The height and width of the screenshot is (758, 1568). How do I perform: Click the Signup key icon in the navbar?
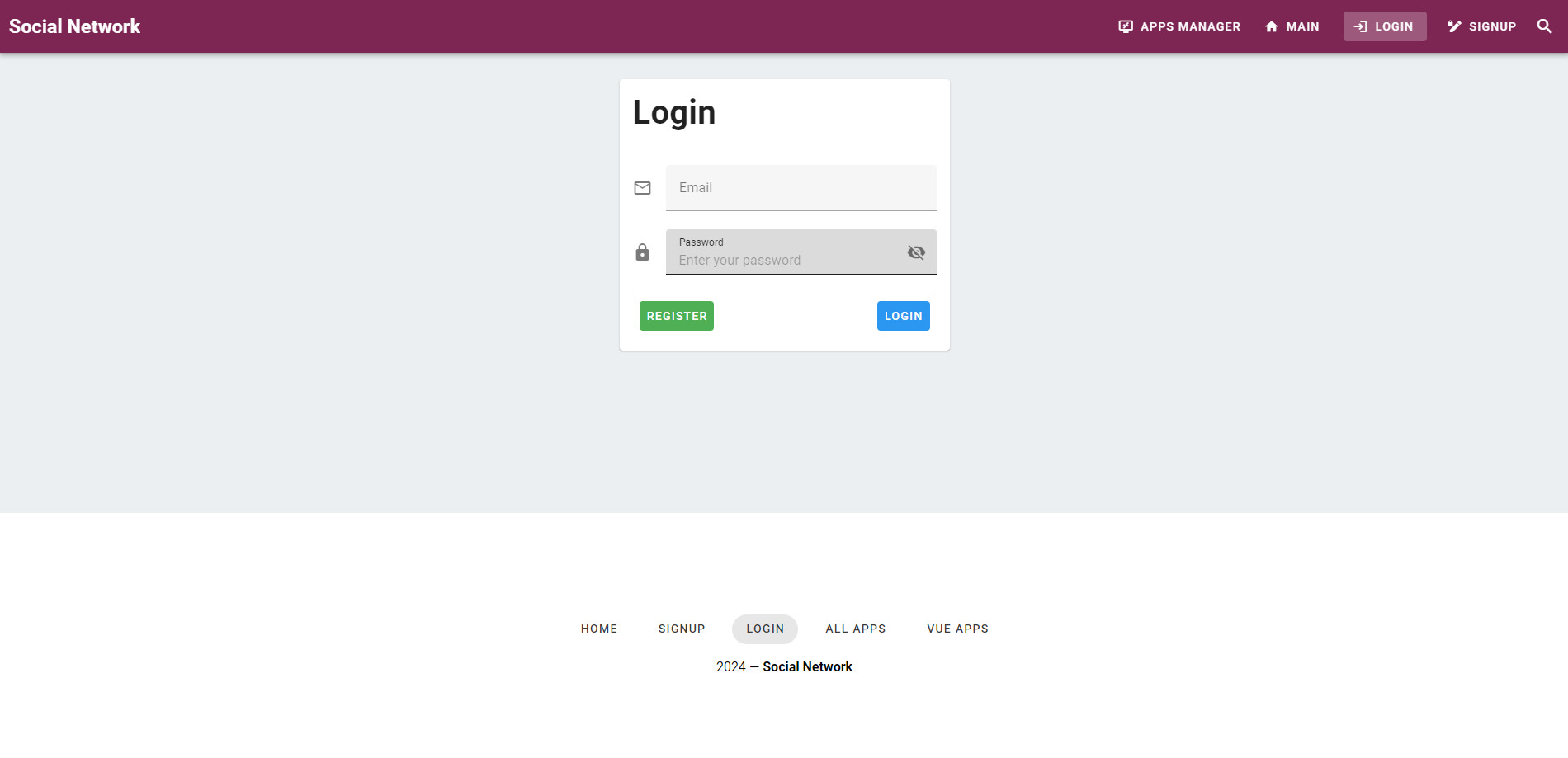click(x=1453, y=26)
